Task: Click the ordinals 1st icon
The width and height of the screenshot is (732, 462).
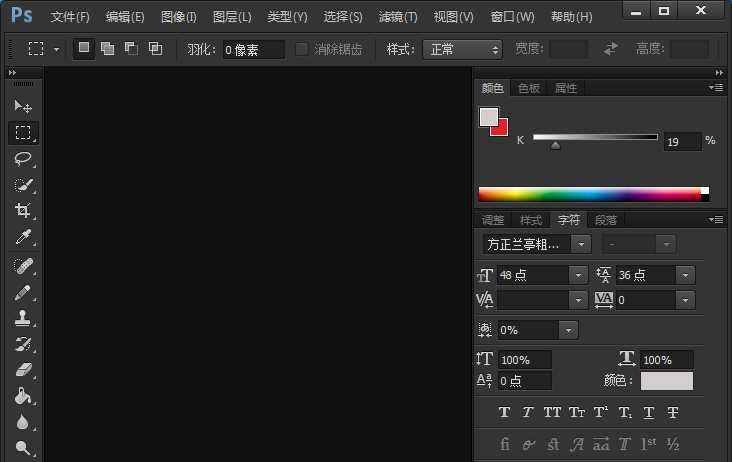Action: [648, 444]
